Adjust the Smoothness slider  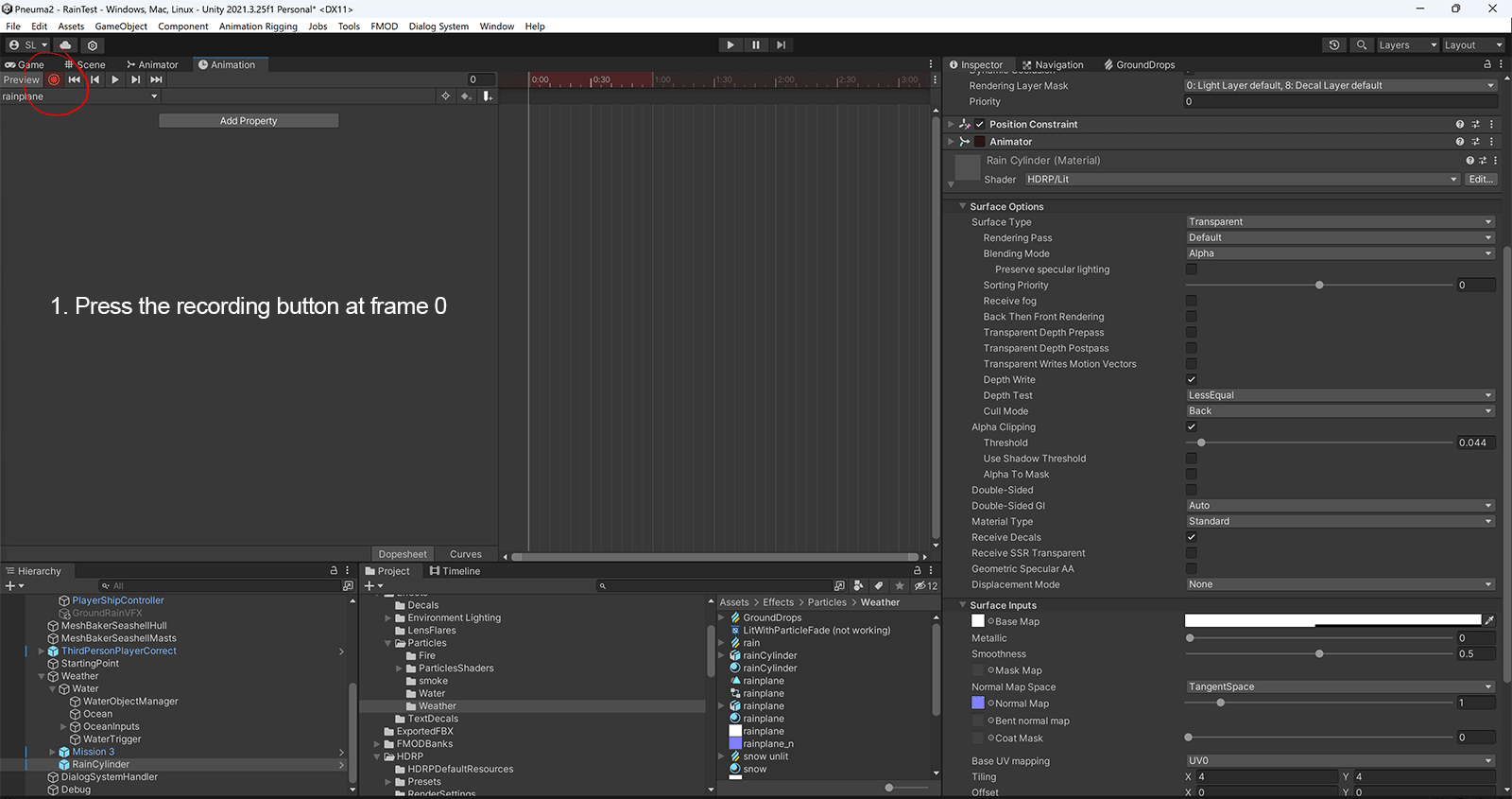(x=1319, y=654)
